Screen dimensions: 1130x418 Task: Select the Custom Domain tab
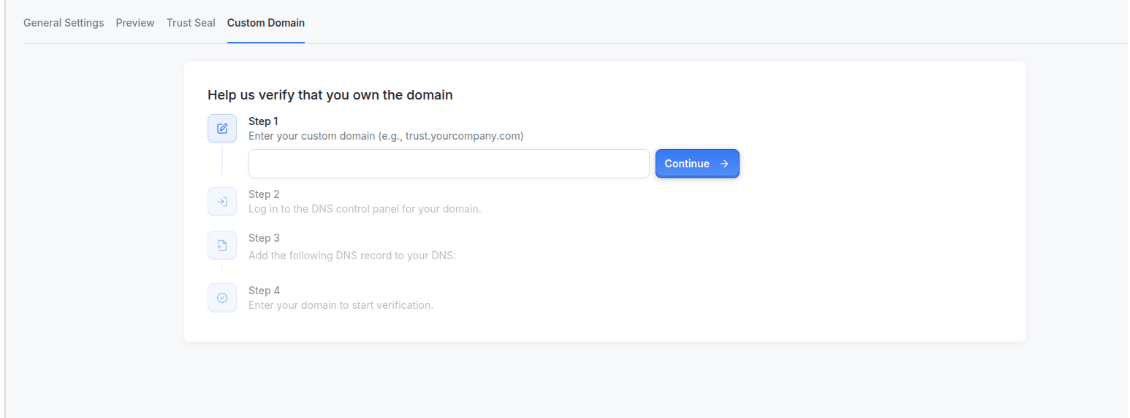coord(265,23)
